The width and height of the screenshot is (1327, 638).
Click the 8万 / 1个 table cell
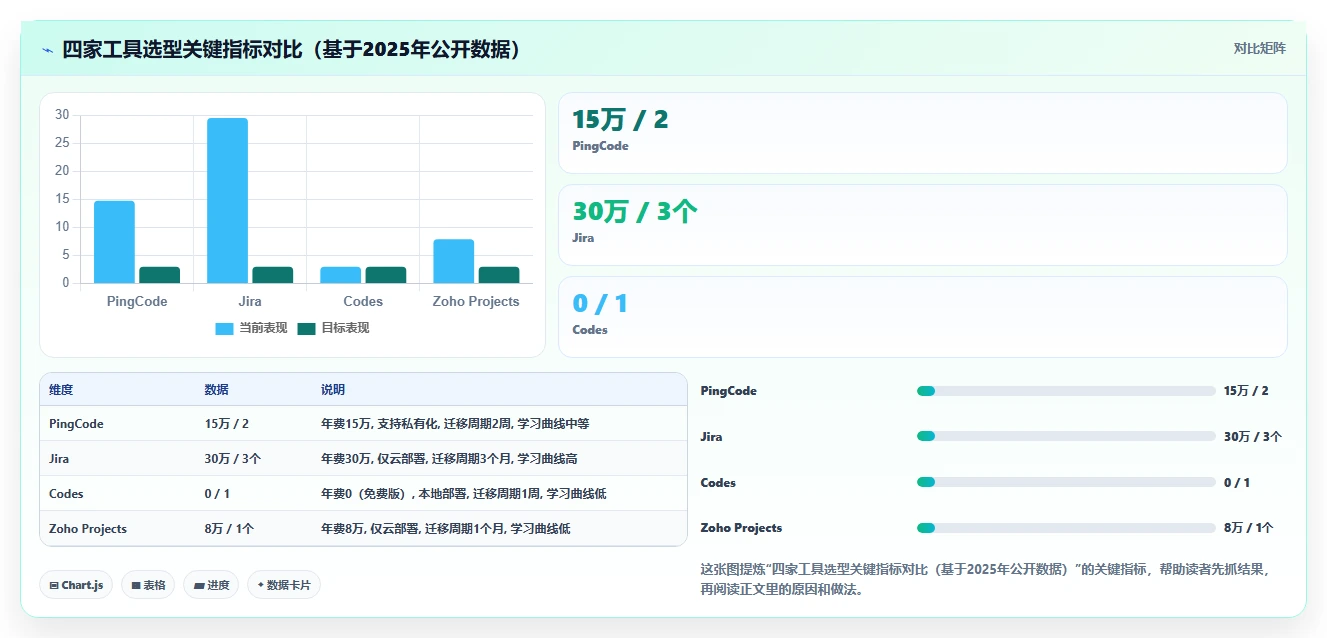(x=229, y=529)
